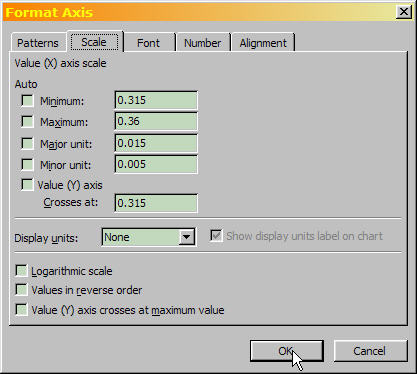Check Values in reverse order
The width and height of the screenshot is (417, 374).
coord(21,290)
